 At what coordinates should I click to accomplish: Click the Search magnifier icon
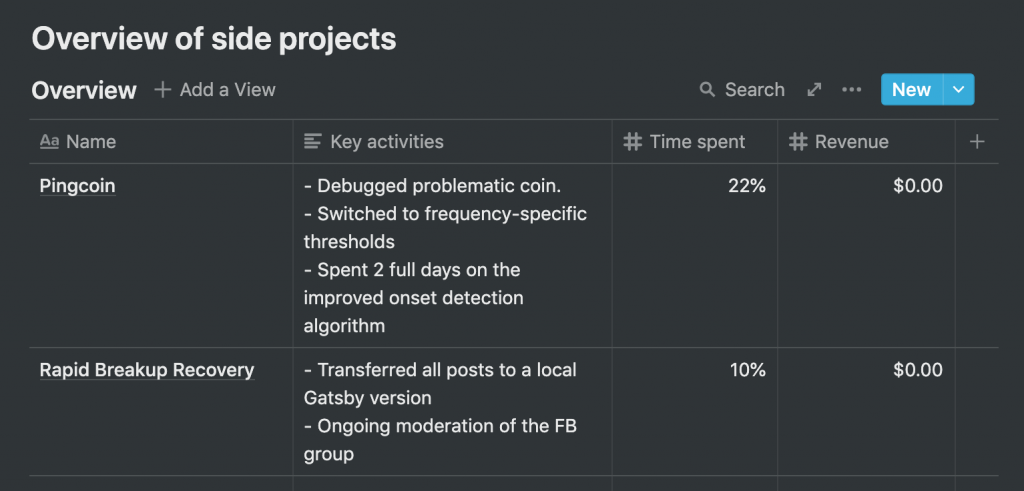tap(707, 90)
